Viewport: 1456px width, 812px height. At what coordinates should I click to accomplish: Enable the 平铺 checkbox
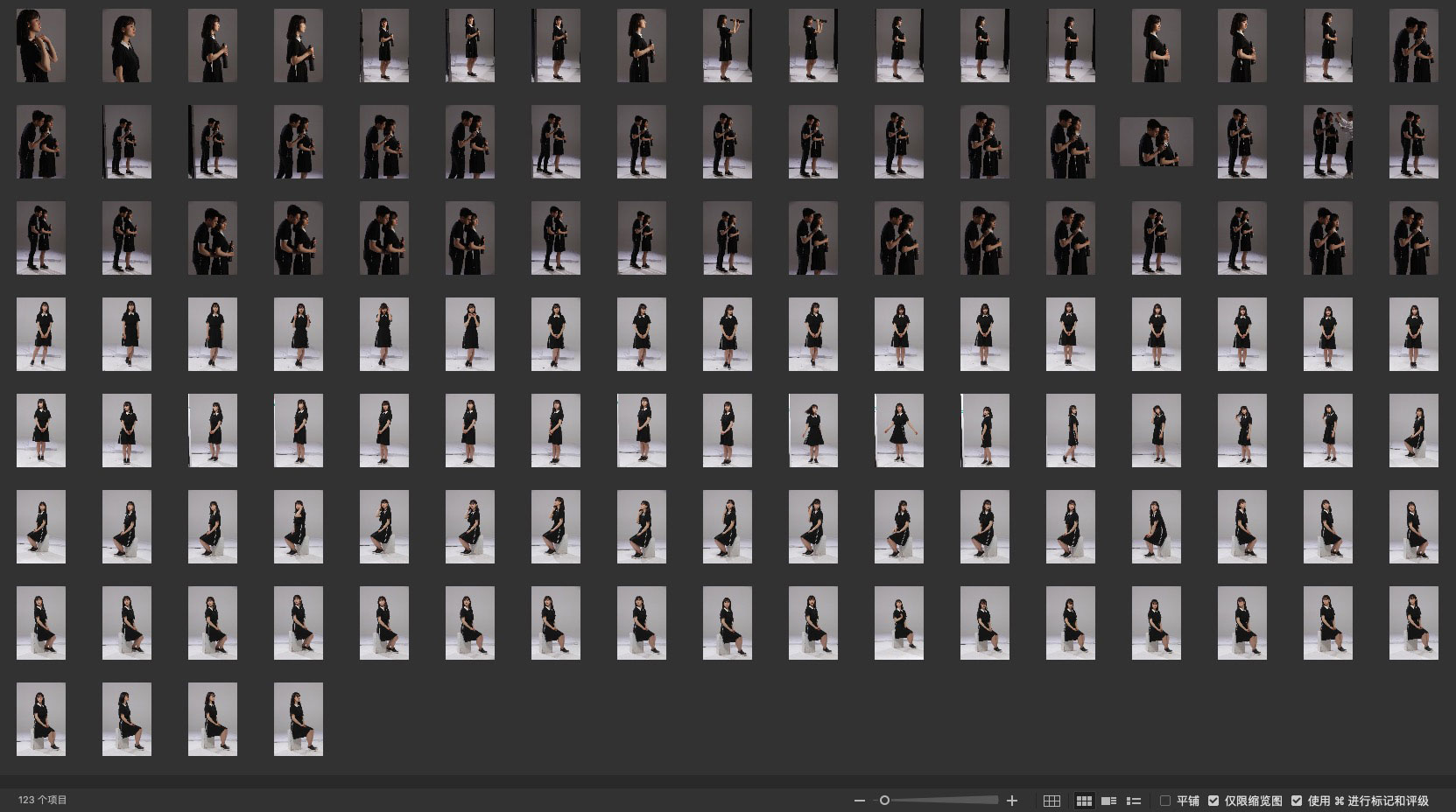tap(1165, 801)
